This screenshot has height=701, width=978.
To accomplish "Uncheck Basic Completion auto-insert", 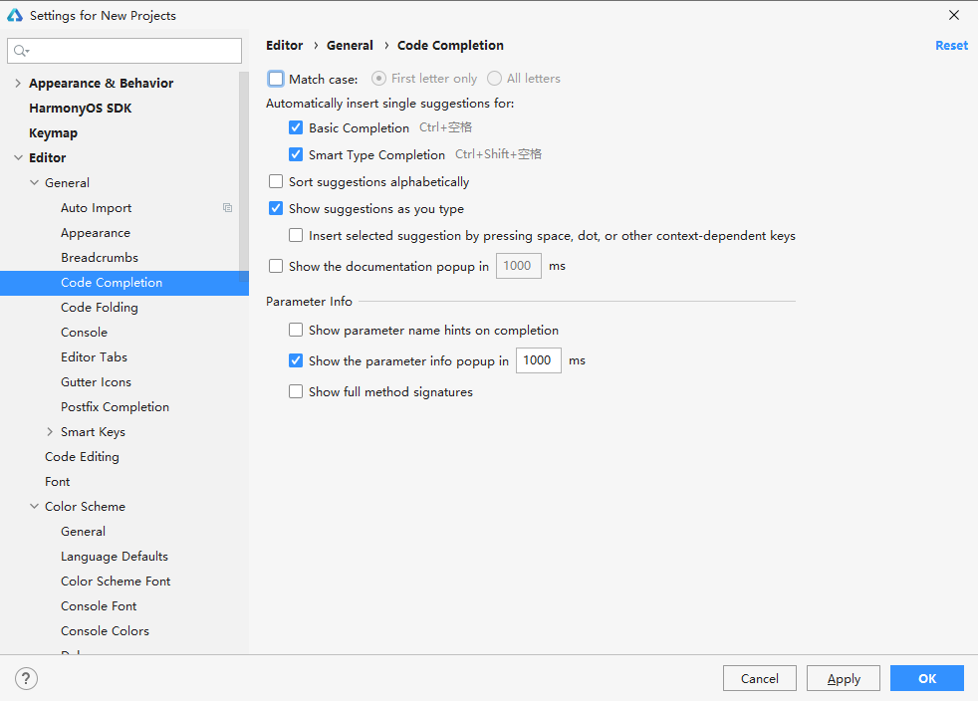I will [x=296, y=128].
